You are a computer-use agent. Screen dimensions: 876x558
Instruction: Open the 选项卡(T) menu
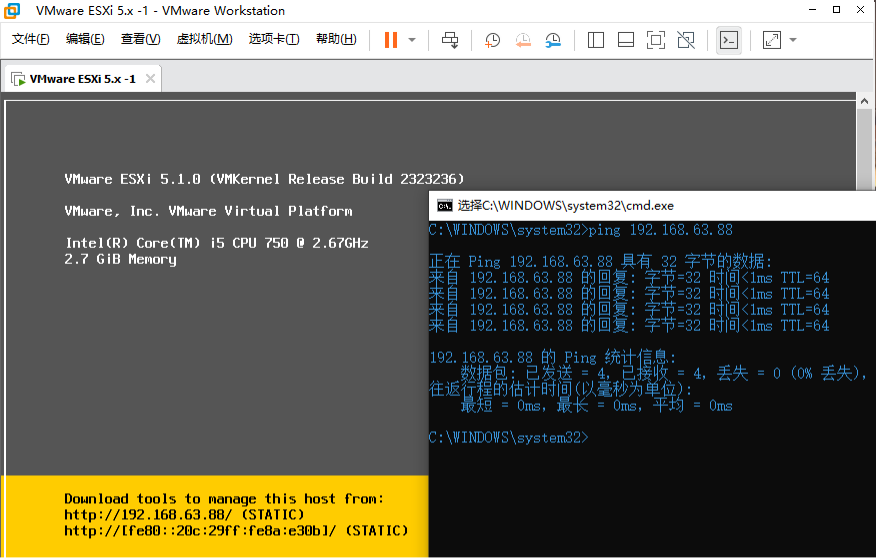(274, 39)
